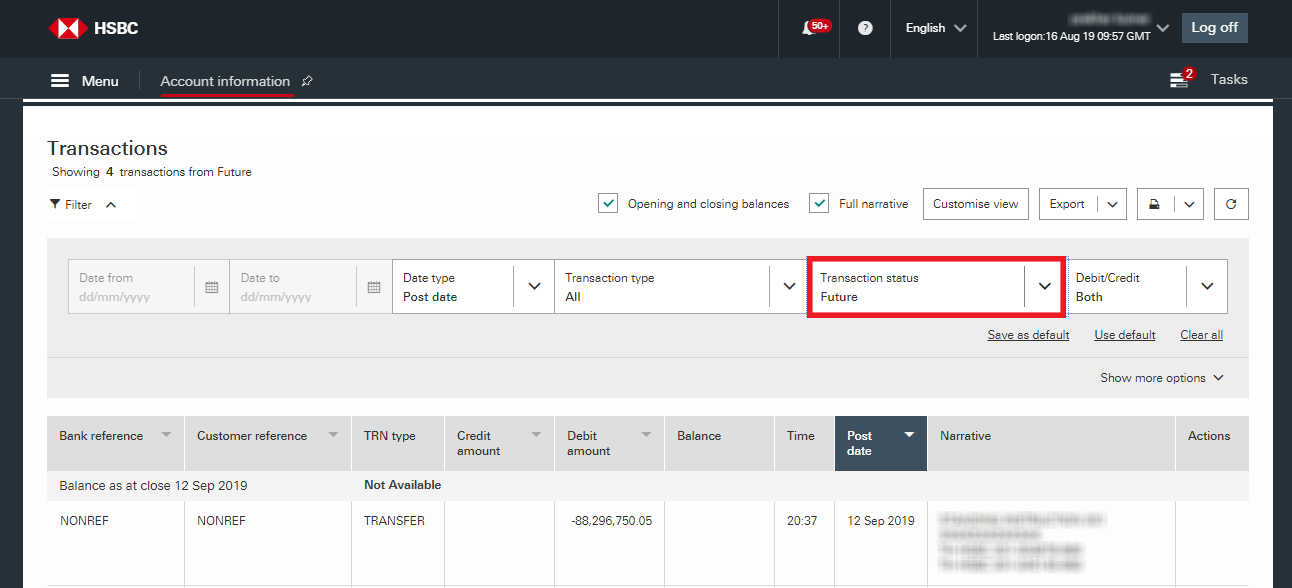The image size is (1292, 588).
Task: Click the print icon
Action: [x=1154, y=204]
